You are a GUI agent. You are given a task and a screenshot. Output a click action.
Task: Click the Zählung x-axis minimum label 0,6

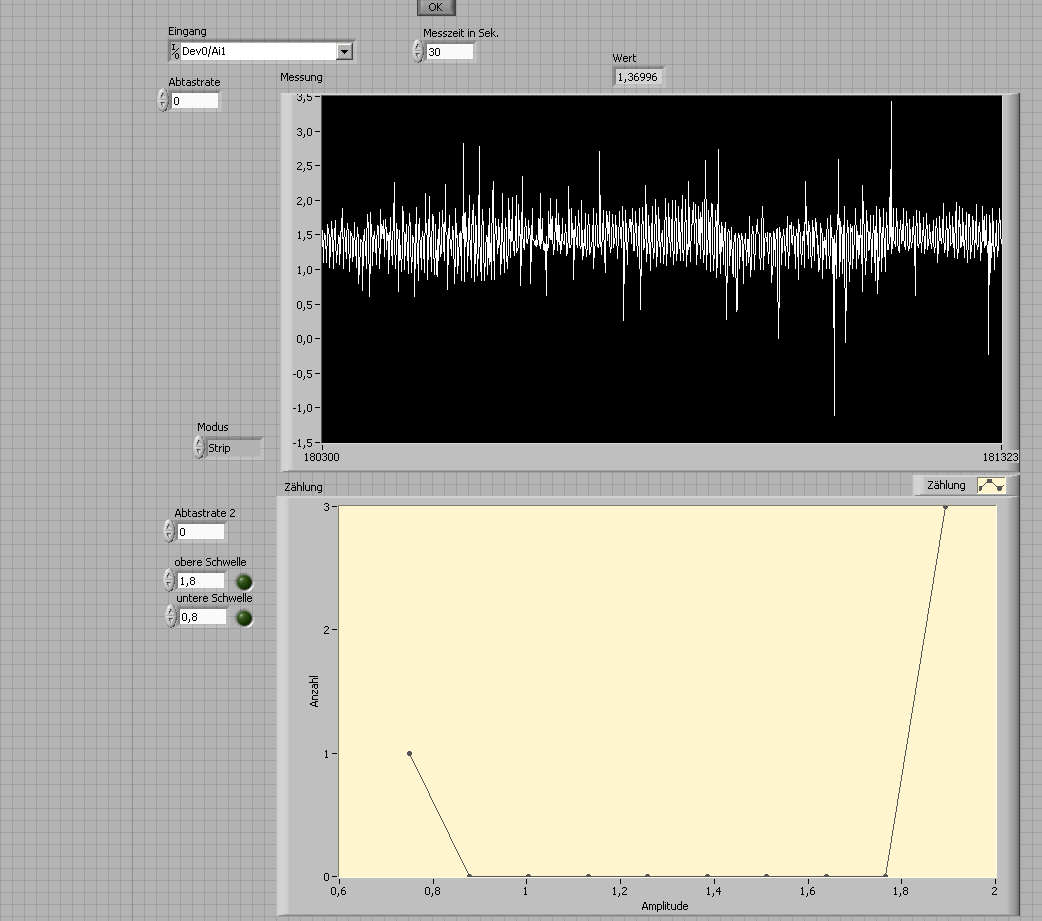(338, 891)
